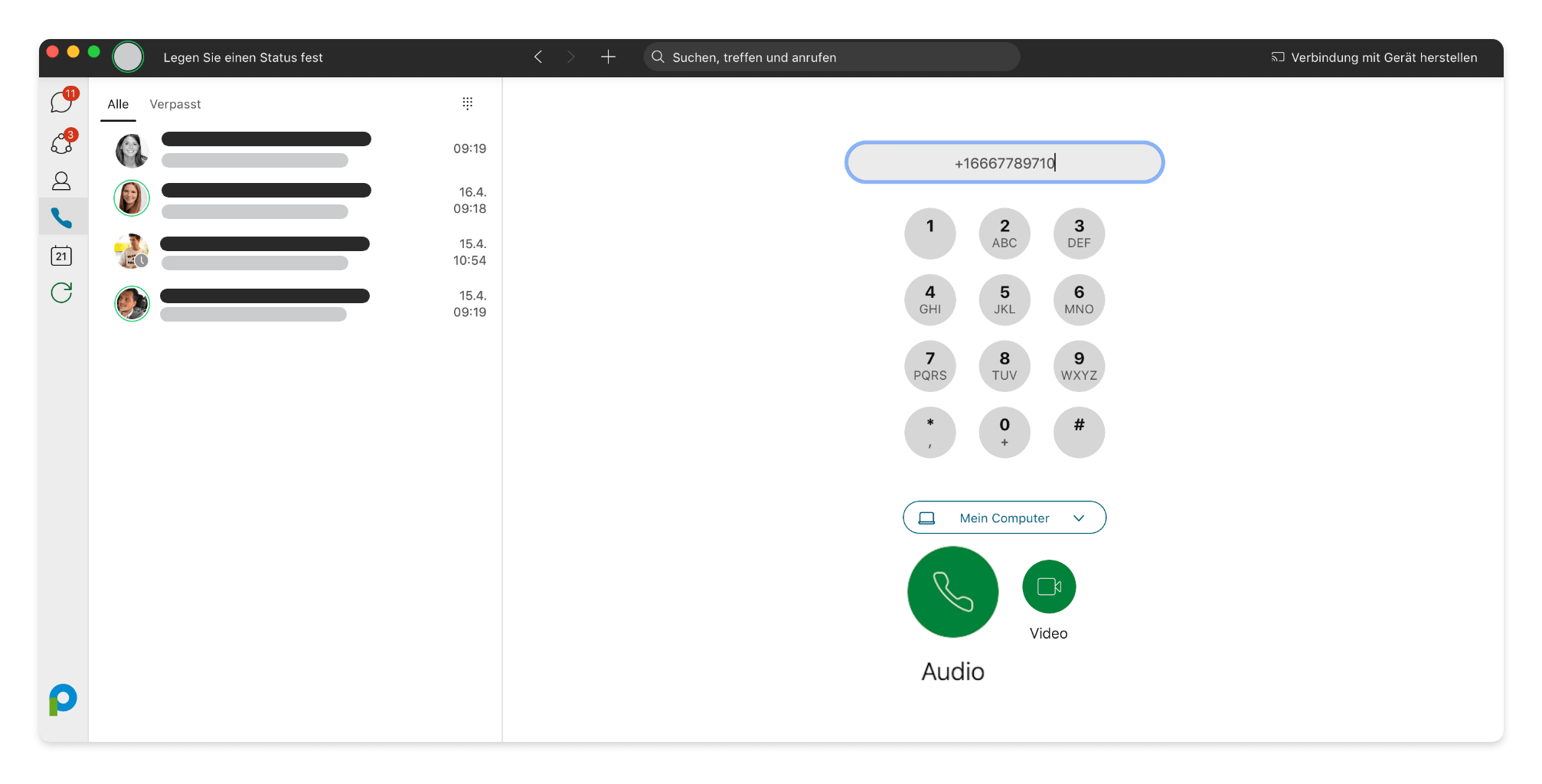Open the Teams icon with badge 3

tap(61, 143)
